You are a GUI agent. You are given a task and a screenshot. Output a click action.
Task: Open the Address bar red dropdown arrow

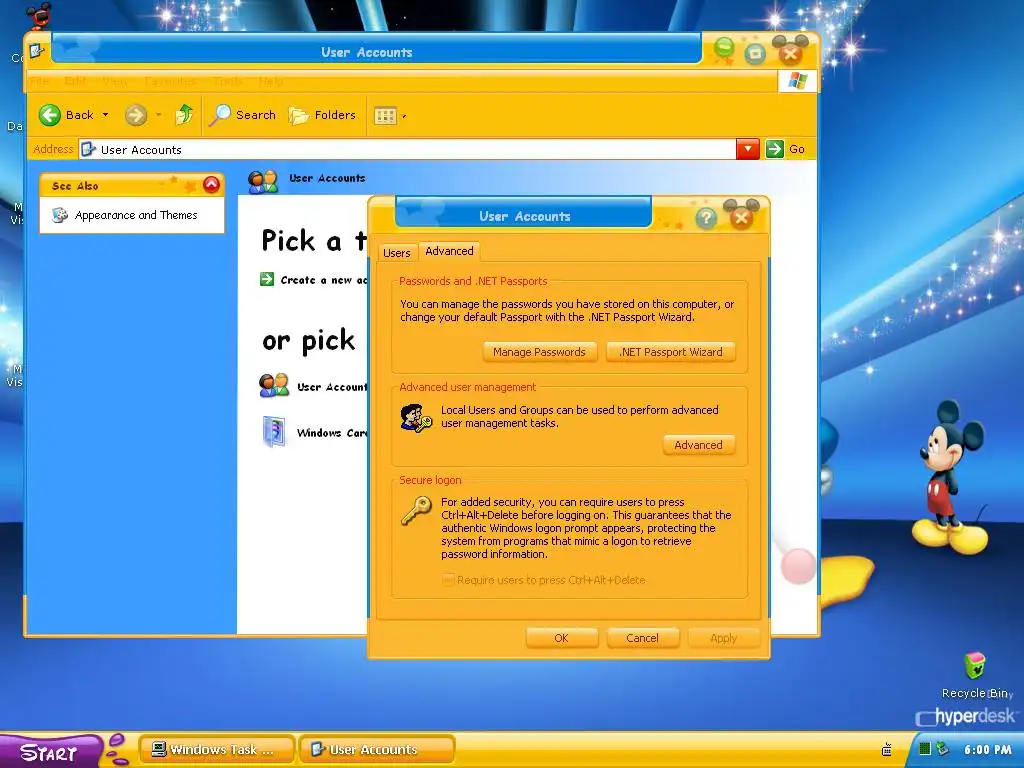click(748, 149)
